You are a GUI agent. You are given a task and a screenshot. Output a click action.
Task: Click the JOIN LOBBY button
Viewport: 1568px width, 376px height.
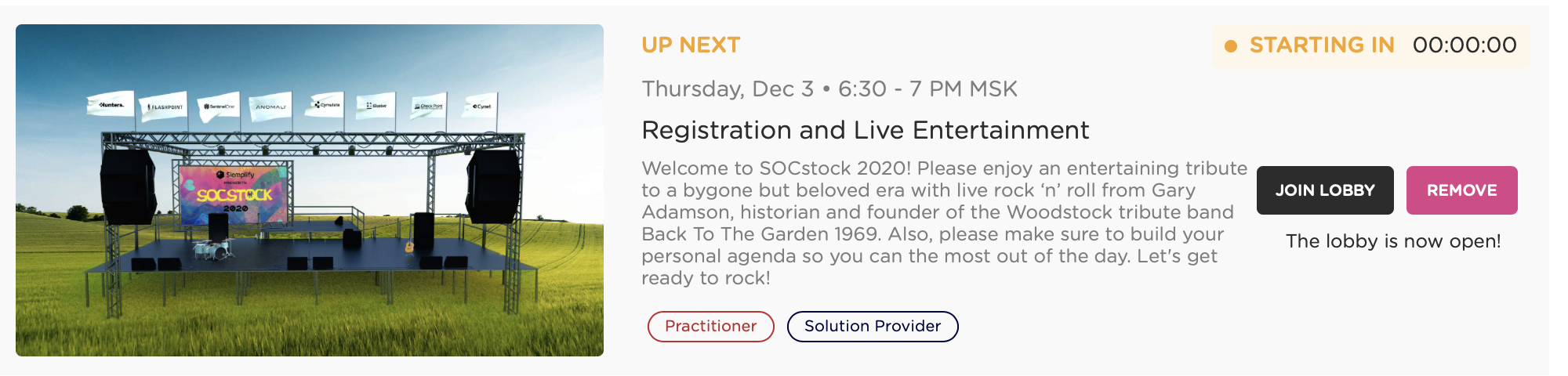point(1325,190)
